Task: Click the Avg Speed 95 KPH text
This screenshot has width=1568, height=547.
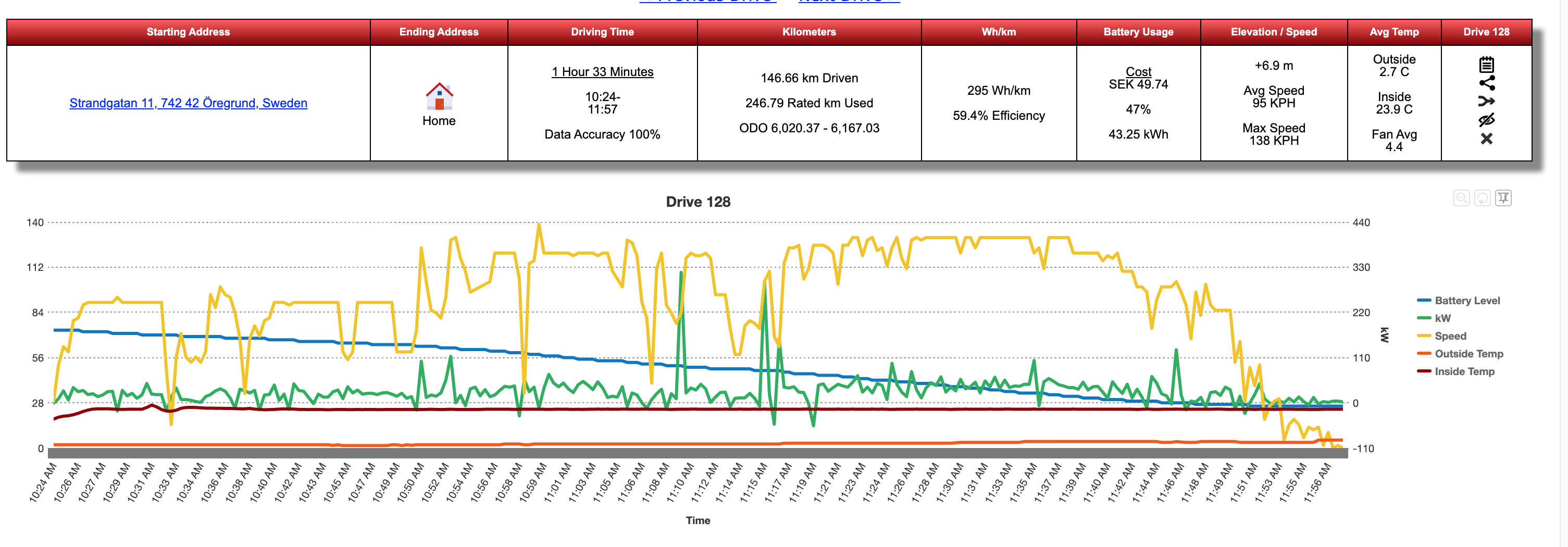Action: point(1273,97)
